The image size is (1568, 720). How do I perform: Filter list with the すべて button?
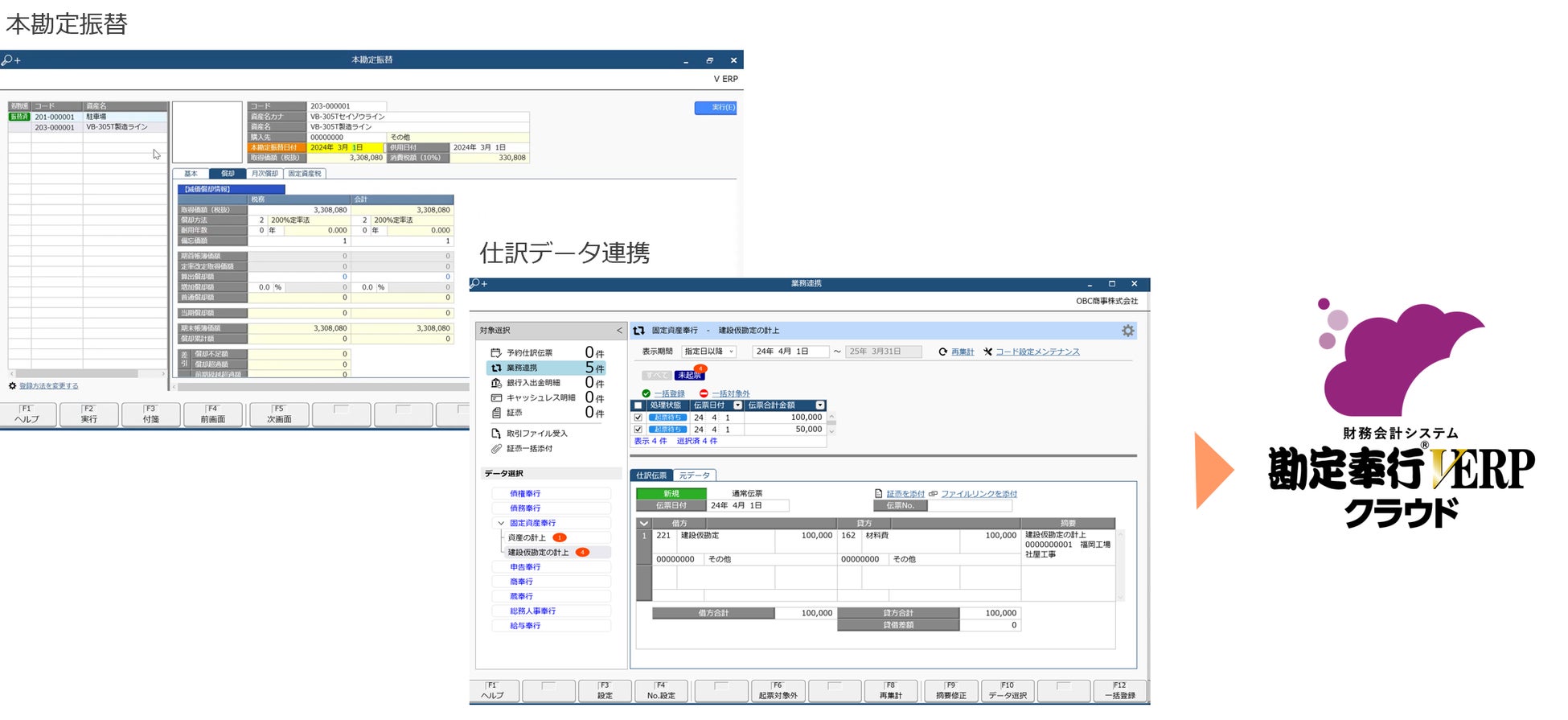click(656, 375)
